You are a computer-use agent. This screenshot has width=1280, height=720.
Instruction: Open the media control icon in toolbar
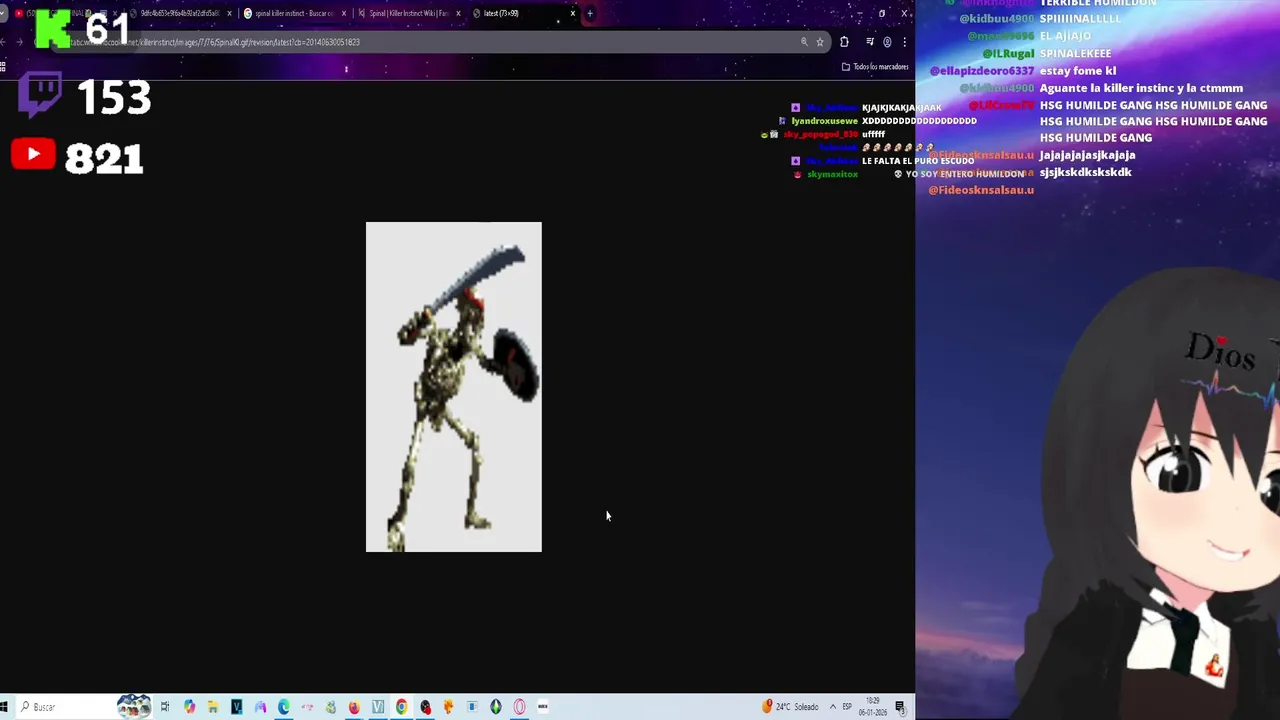870,42
